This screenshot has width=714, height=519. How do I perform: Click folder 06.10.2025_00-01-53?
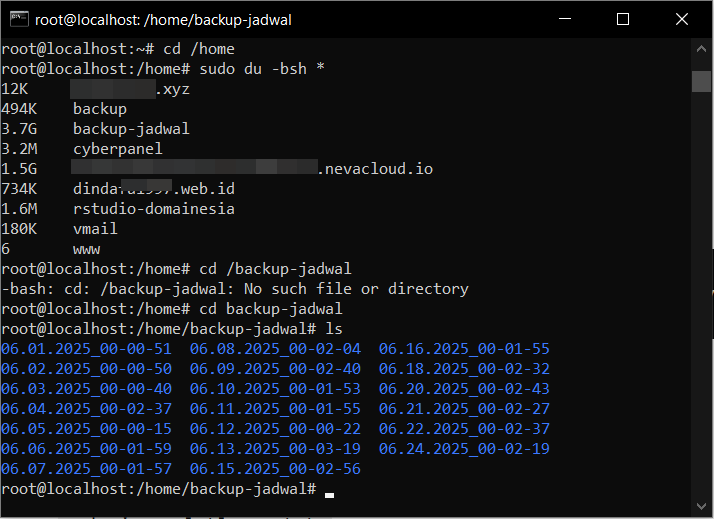click(x=275, y=389)
